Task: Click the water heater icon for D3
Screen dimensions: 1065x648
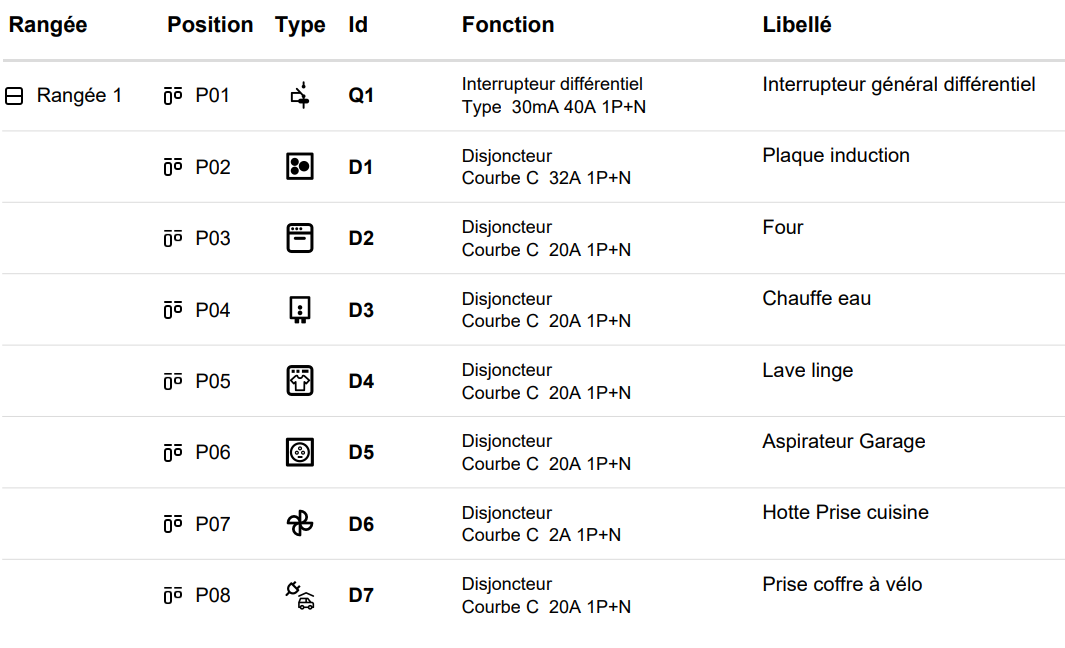Action: [300, 310]
